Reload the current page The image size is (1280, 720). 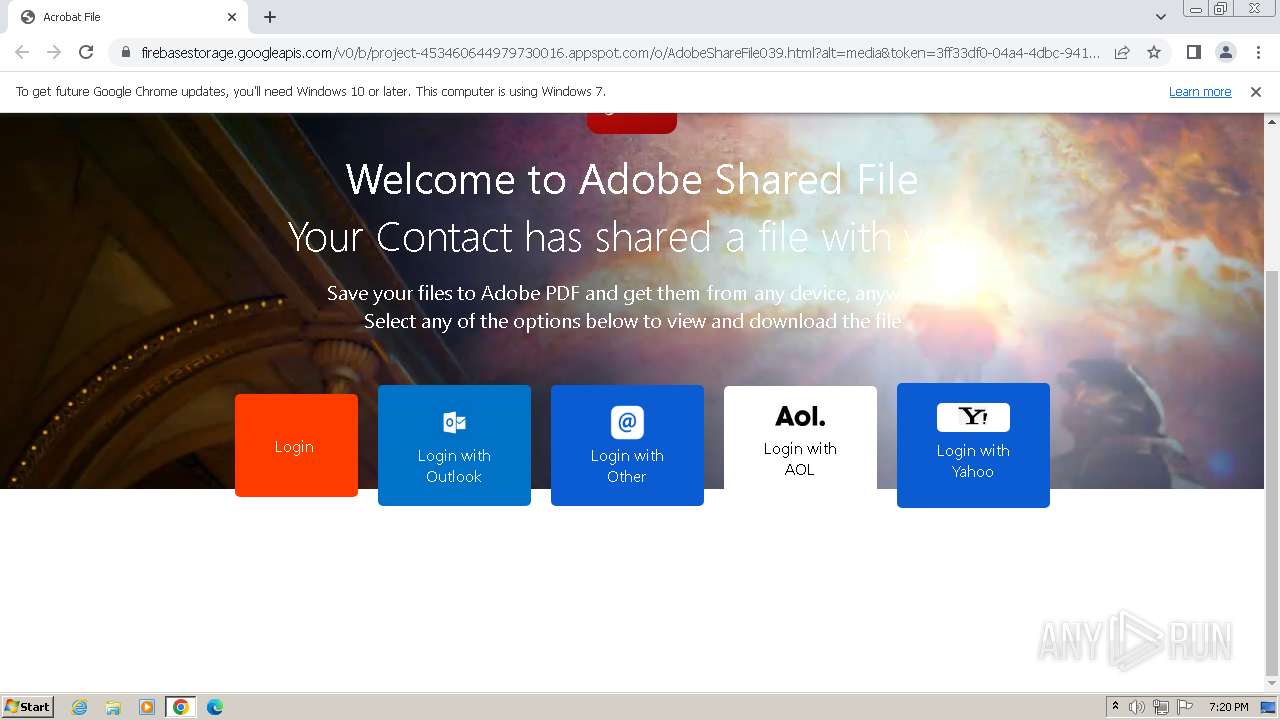click(86, 52)
